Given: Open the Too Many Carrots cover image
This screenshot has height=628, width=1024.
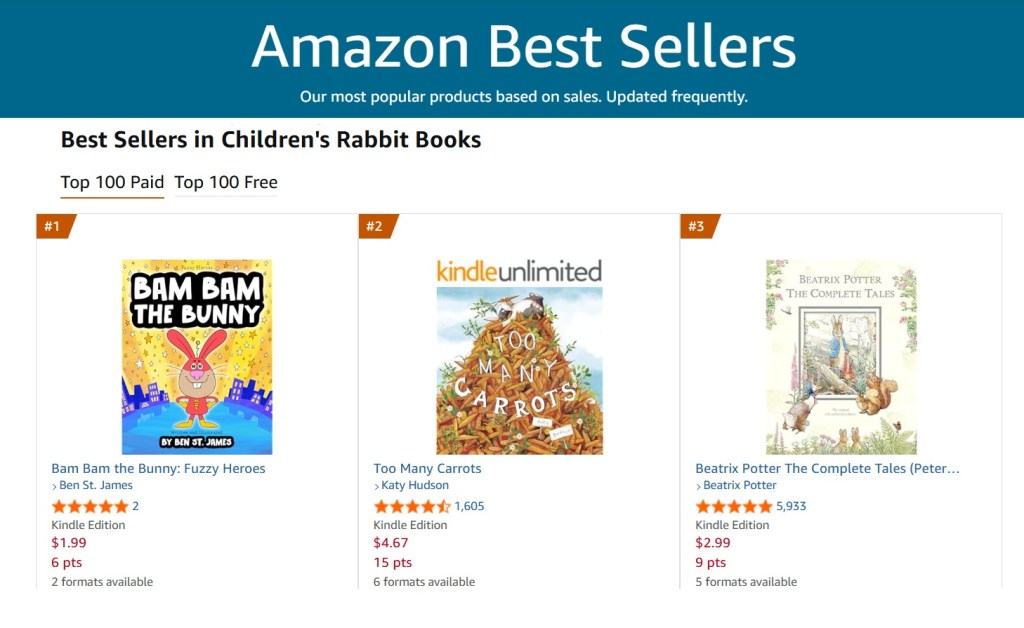Looking at the screenshot, I should [519, 357].
